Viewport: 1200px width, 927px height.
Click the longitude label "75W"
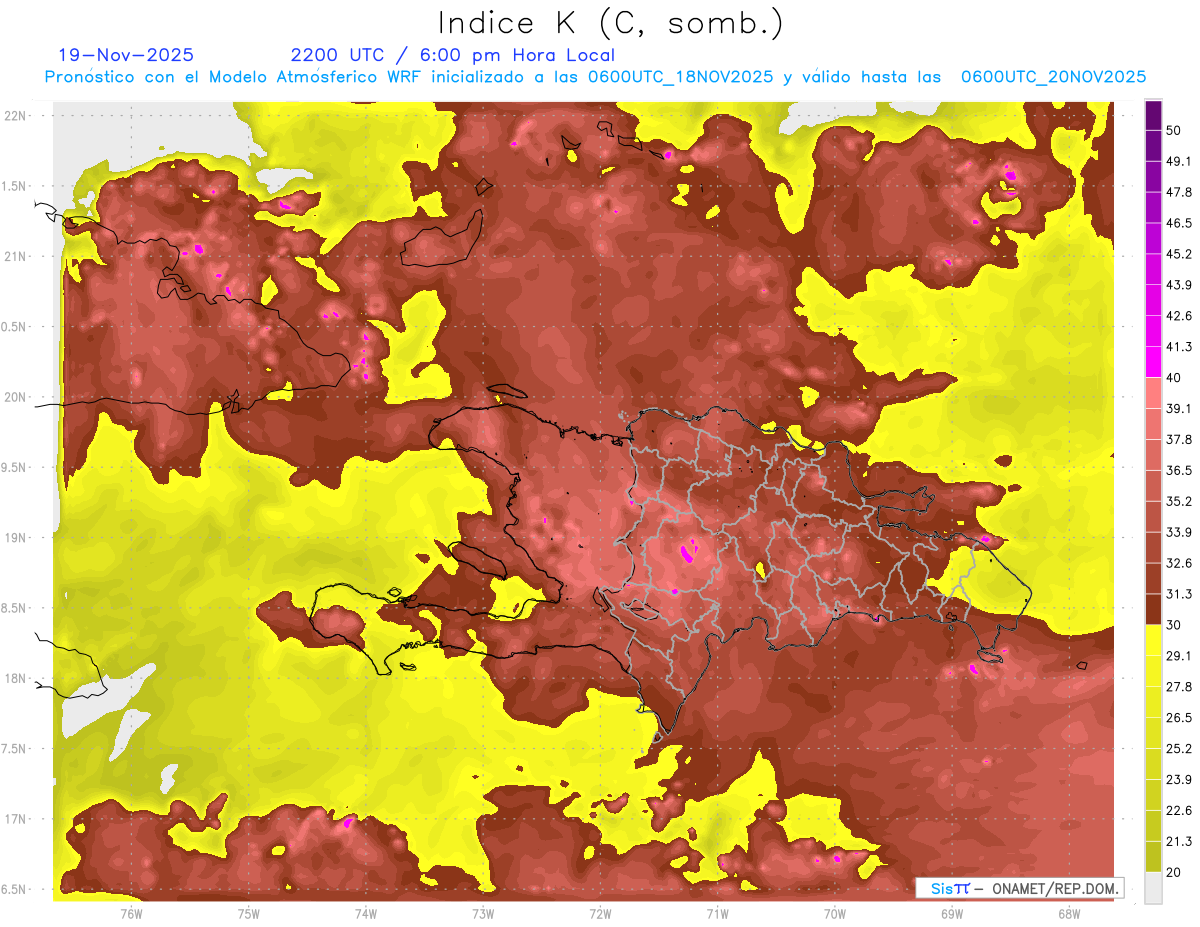(249, 913)
